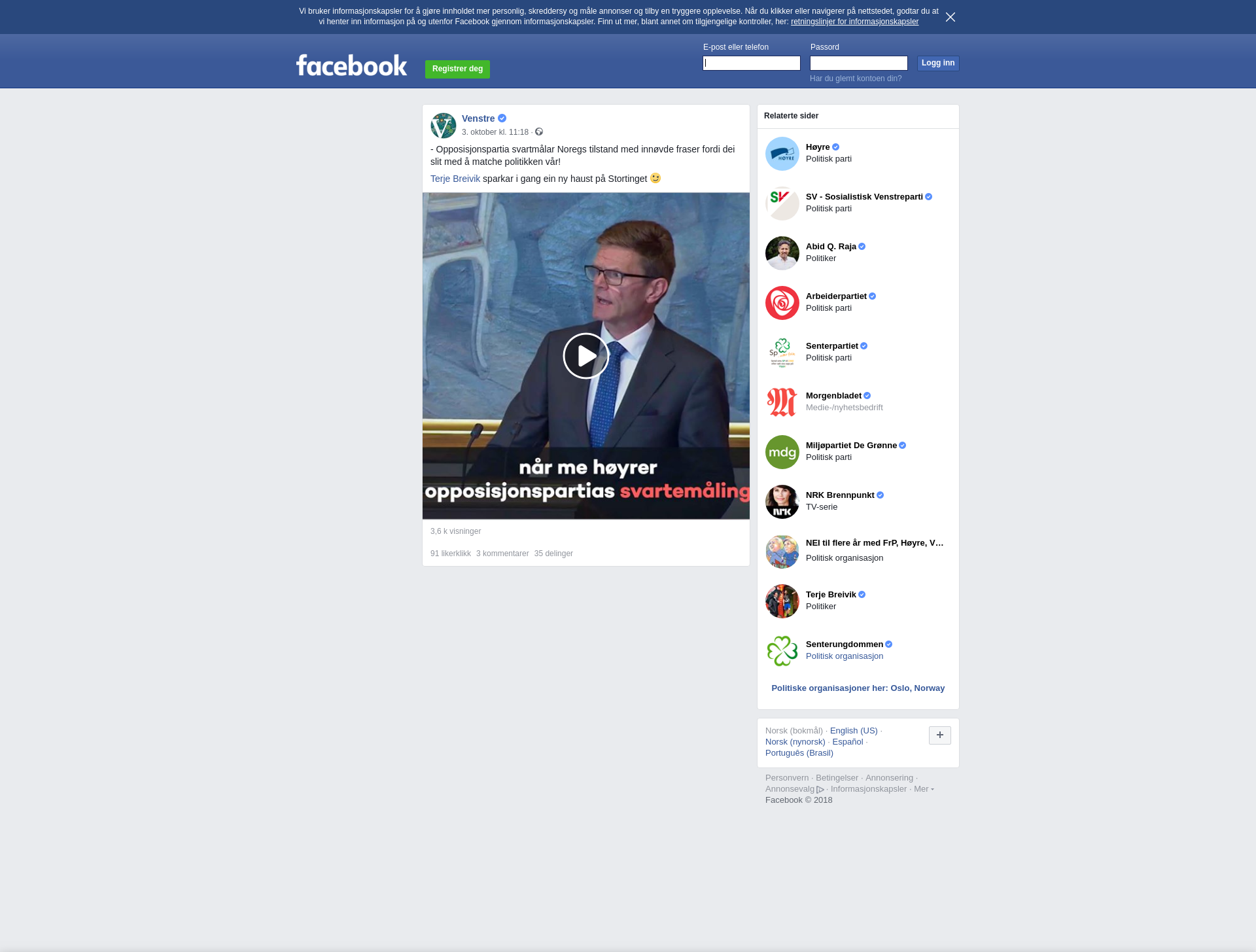Click the public globe privacy icon

[539, 132]
